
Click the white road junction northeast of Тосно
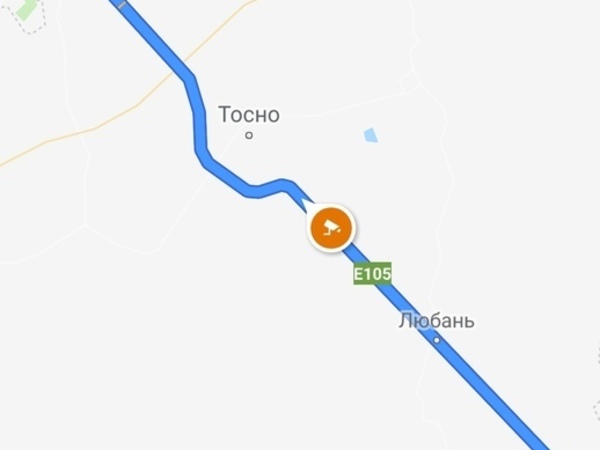click(409, 83)
